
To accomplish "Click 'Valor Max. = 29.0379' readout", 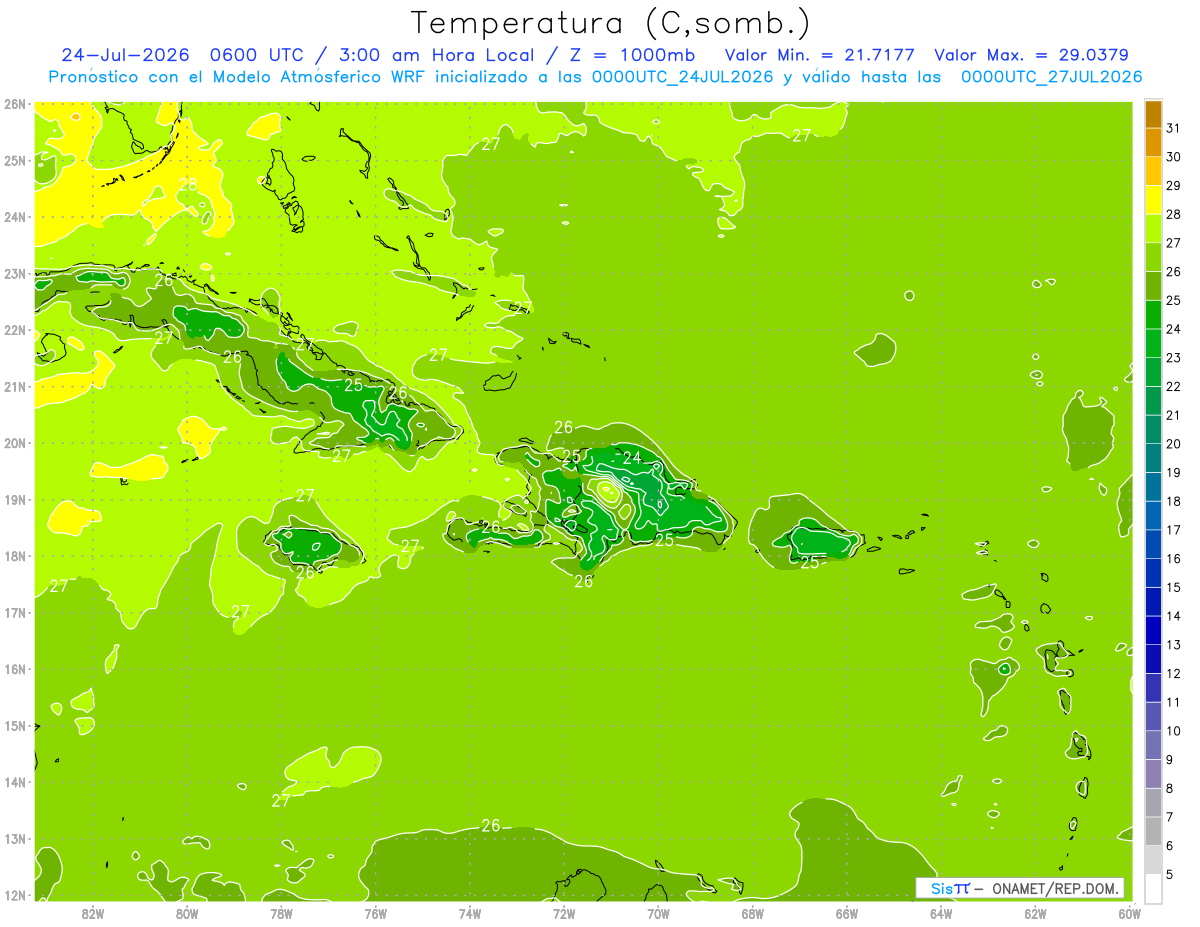I will [x=1031, y=55].
